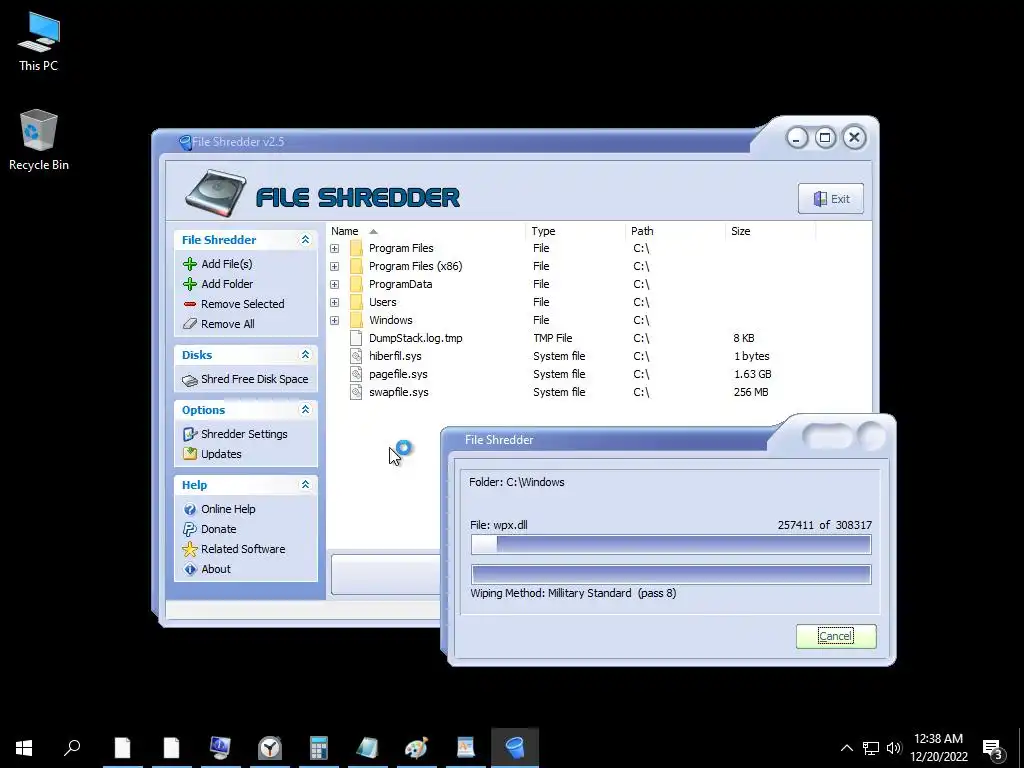The image size is (1024, 768).
Task: Open This PC desktop icon
Action: click(x=39, y=33)
